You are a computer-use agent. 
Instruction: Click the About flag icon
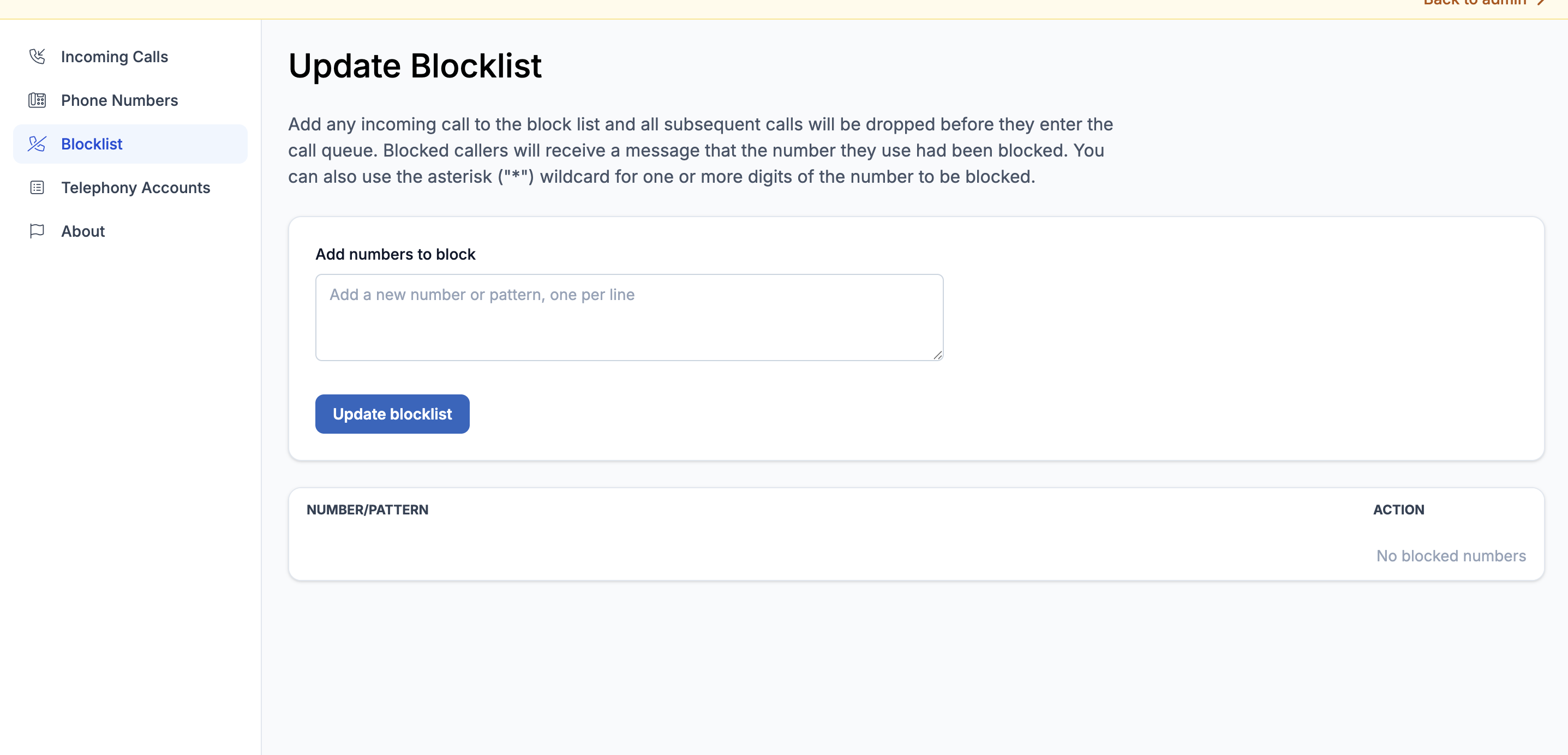(37, 231)
